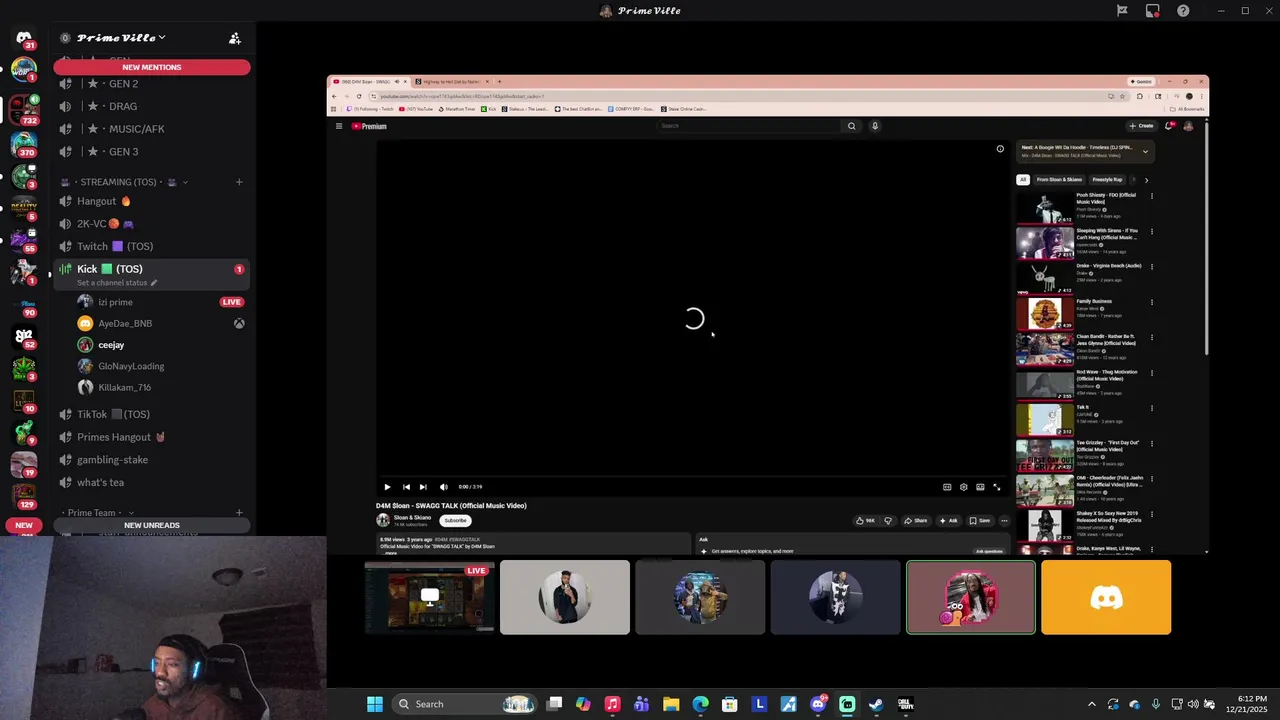This screenshot has height=720, width=1280.
Task: Skip to next video in YouTube player
Action: coord(423,487)
